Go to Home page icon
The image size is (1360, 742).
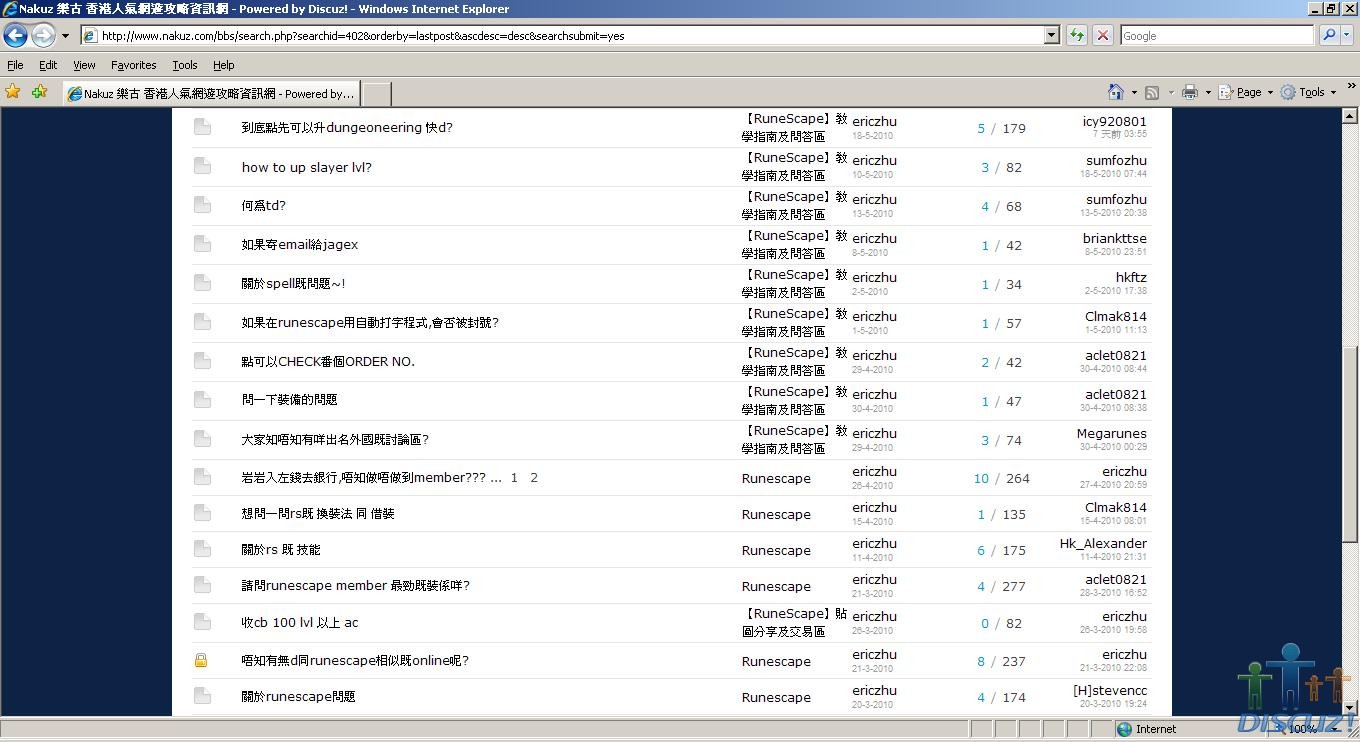(x=1116, y=92)
